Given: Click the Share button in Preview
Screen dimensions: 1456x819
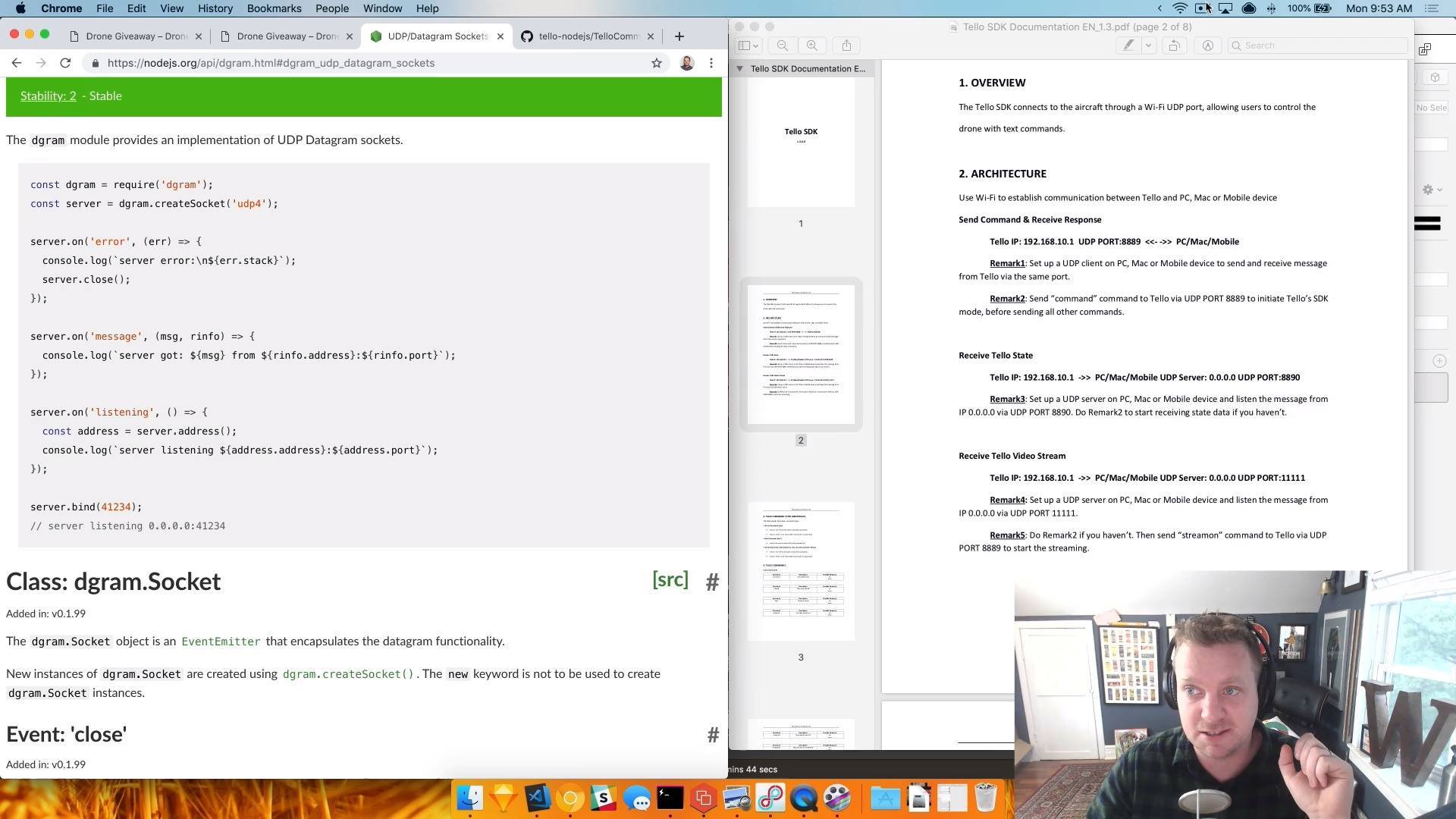Looking at the screenshot, I should click(846, 45).
